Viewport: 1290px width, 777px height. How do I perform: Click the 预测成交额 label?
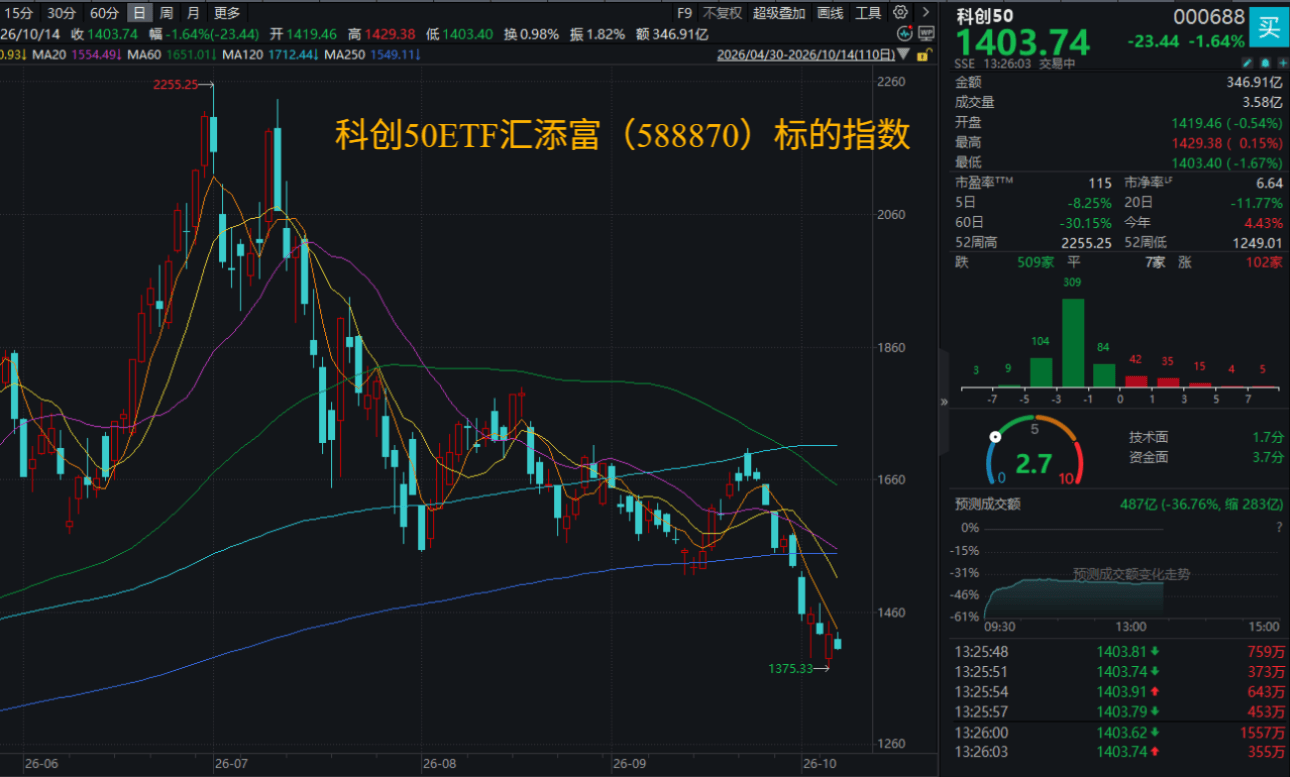(988, 504)
